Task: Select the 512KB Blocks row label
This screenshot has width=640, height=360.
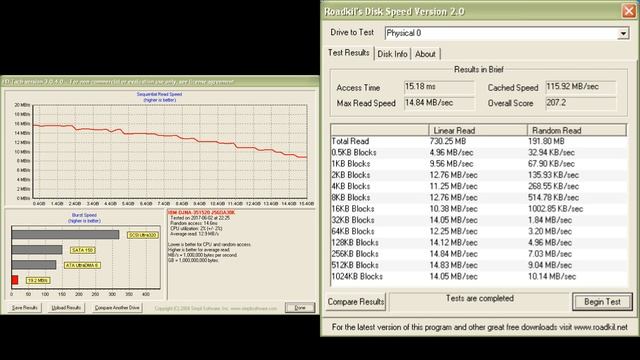Action: [x=355, y=265]
